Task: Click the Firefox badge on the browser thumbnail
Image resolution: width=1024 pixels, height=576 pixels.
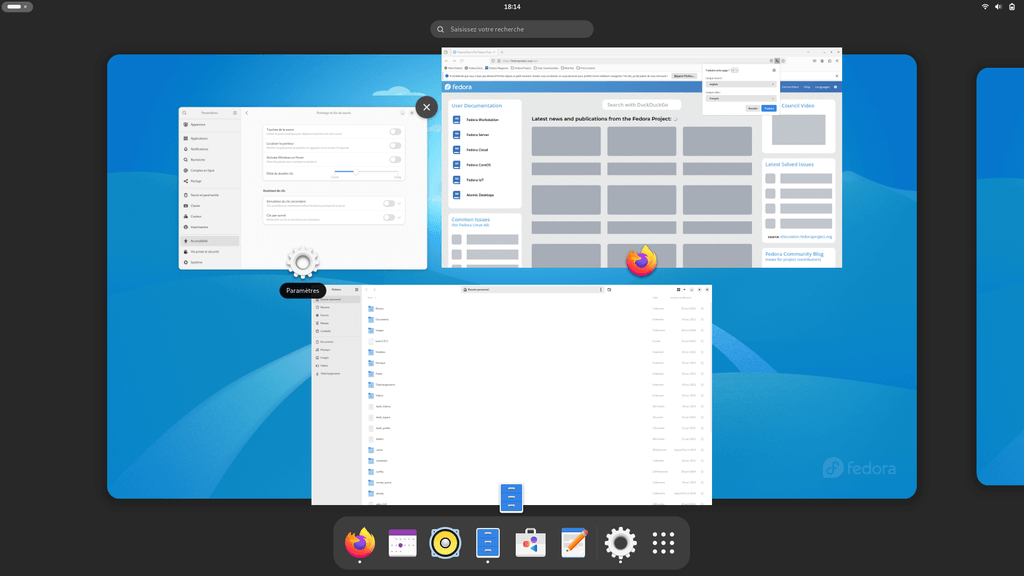Action: pyautogui.click(x=641, y=261)
